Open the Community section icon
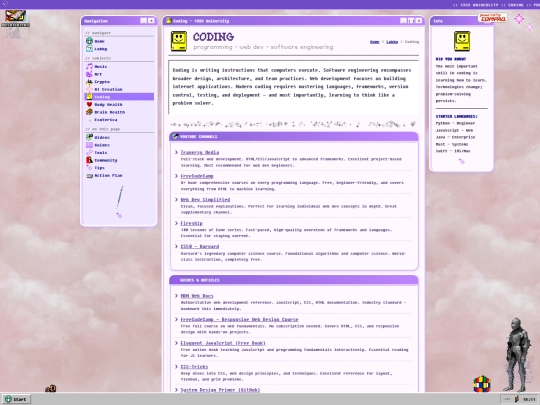The width and height of the screenshot is (540, 405). click(89, 160)
